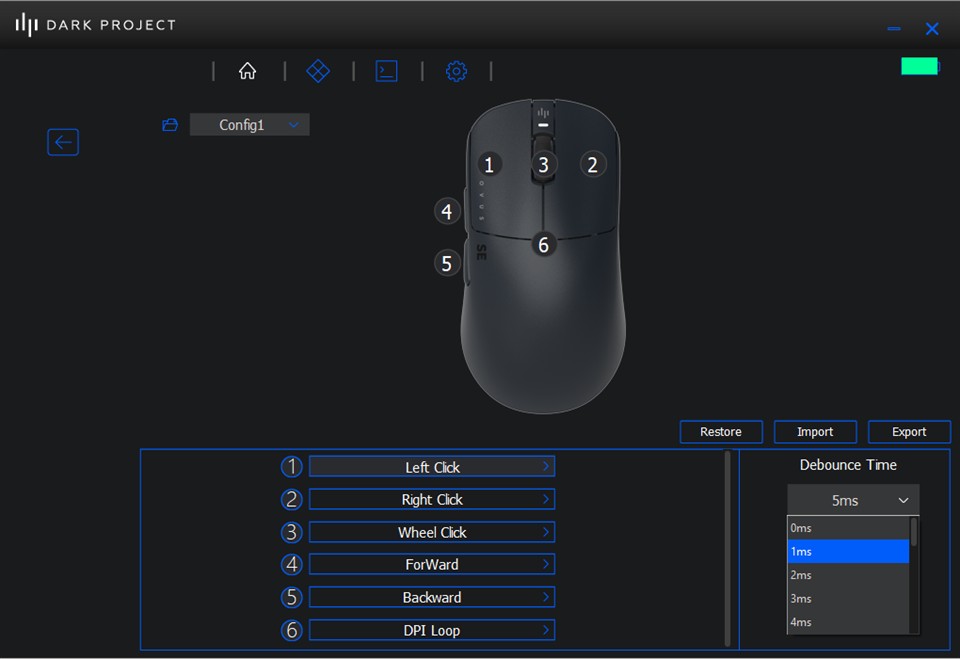960x659 pixels.
Task: Expand the Config1 profile dropdown
Action: (x=250, y=125)
